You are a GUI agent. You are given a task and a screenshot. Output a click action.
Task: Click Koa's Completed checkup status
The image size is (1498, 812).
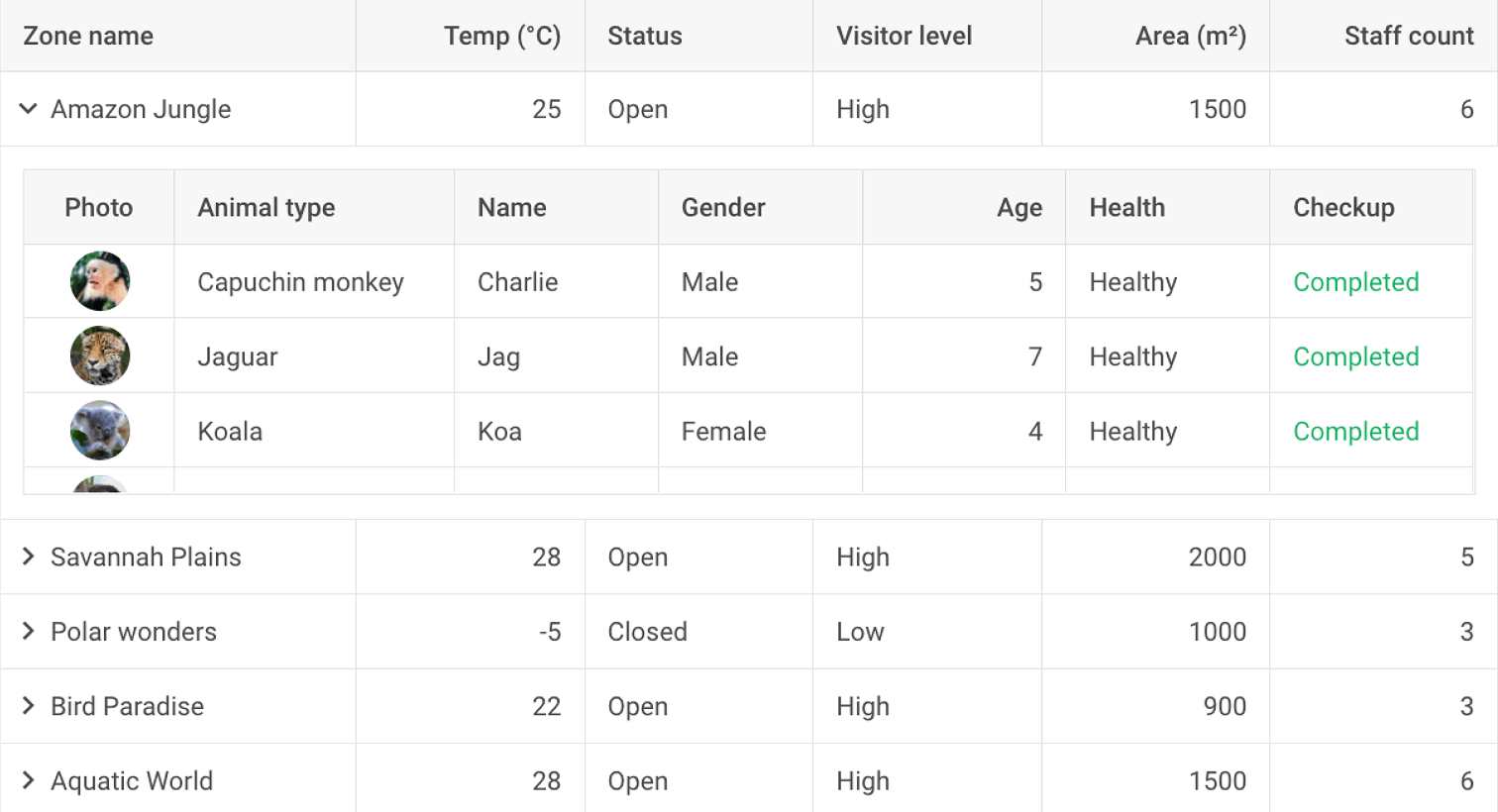coord(1356,432)
